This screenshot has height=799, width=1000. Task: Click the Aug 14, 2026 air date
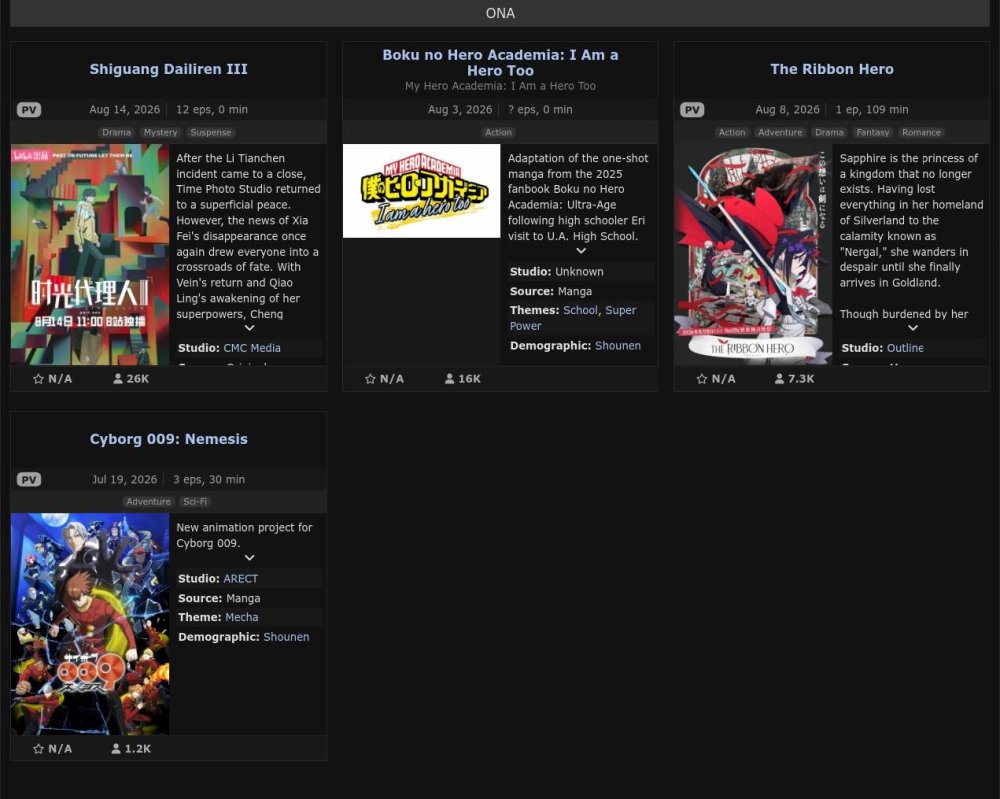124,110
